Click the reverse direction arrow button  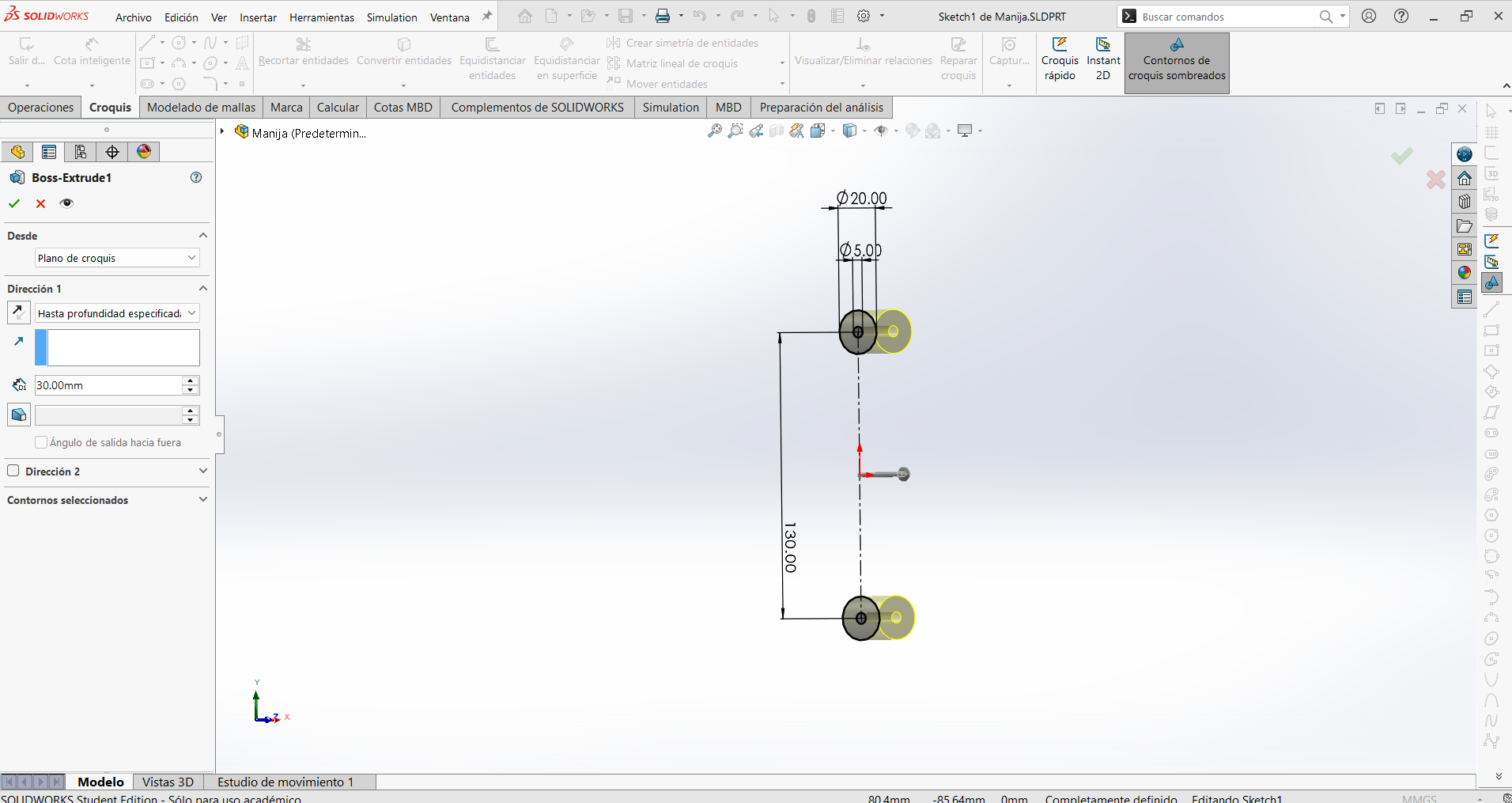click(x=19, y=313)
